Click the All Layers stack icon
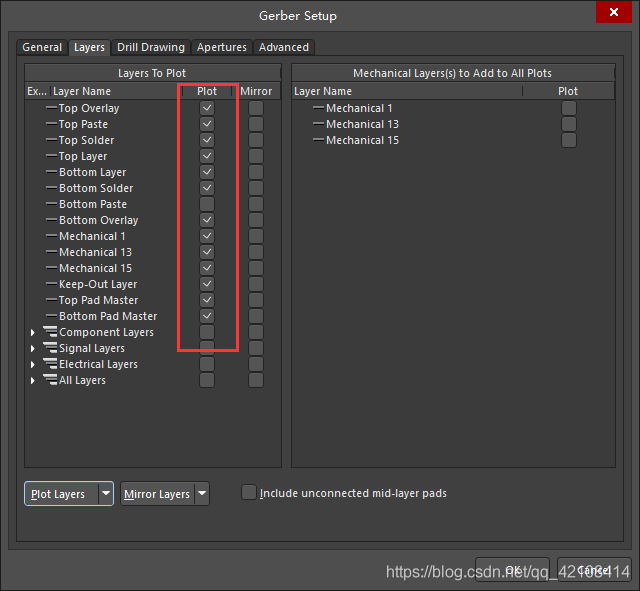The height and width of the screenshot is (591, 640). (50, 380)
